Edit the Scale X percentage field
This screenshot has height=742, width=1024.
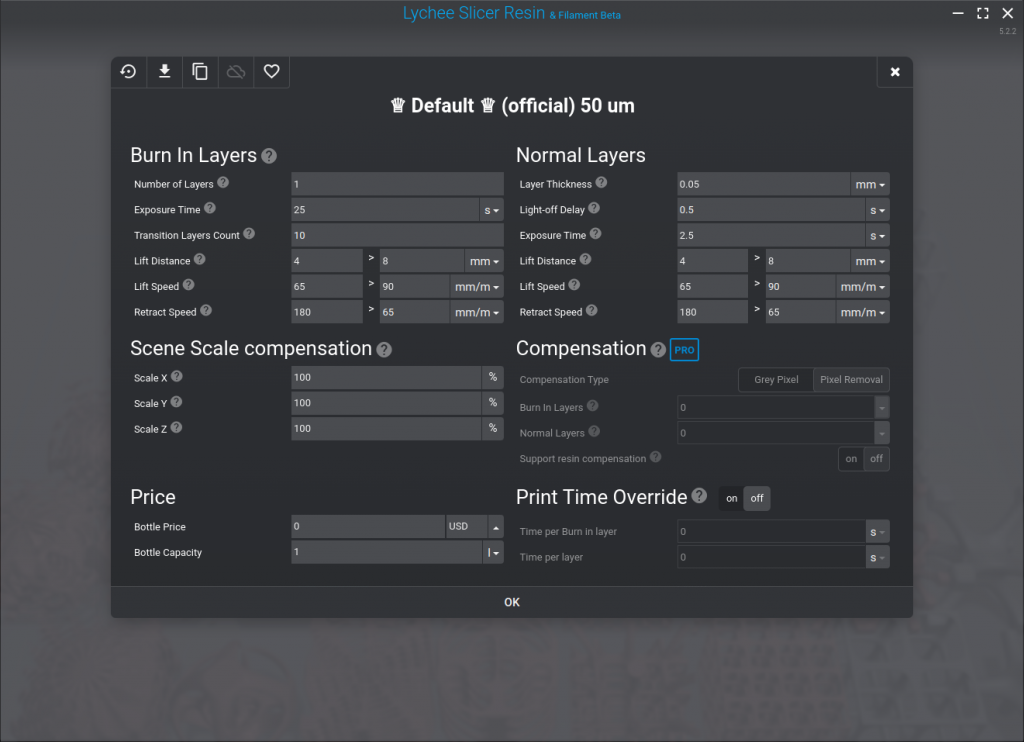pyautogui.click(x=387, y=378)
